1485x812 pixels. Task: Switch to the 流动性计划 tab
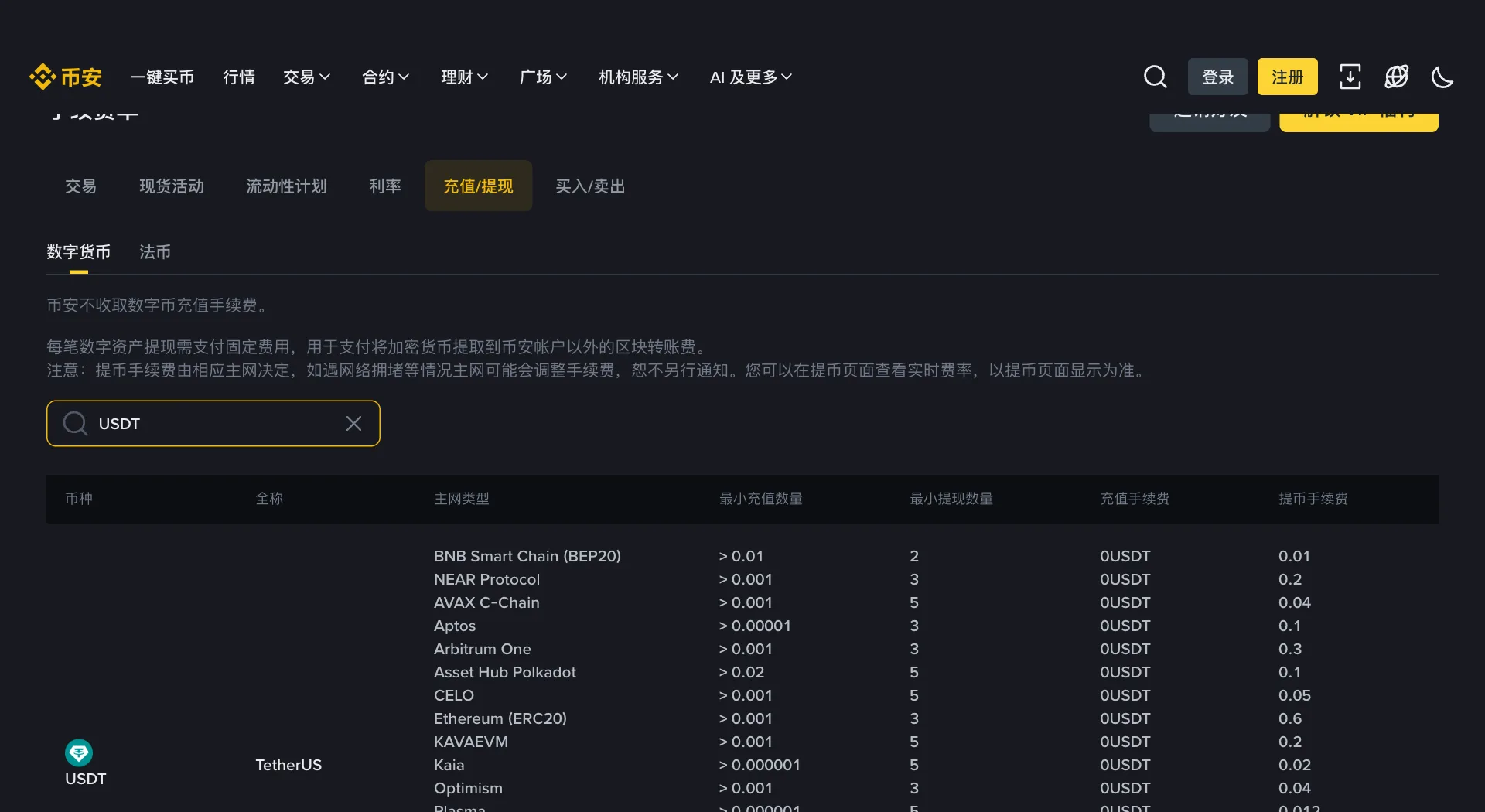[286, 186]
